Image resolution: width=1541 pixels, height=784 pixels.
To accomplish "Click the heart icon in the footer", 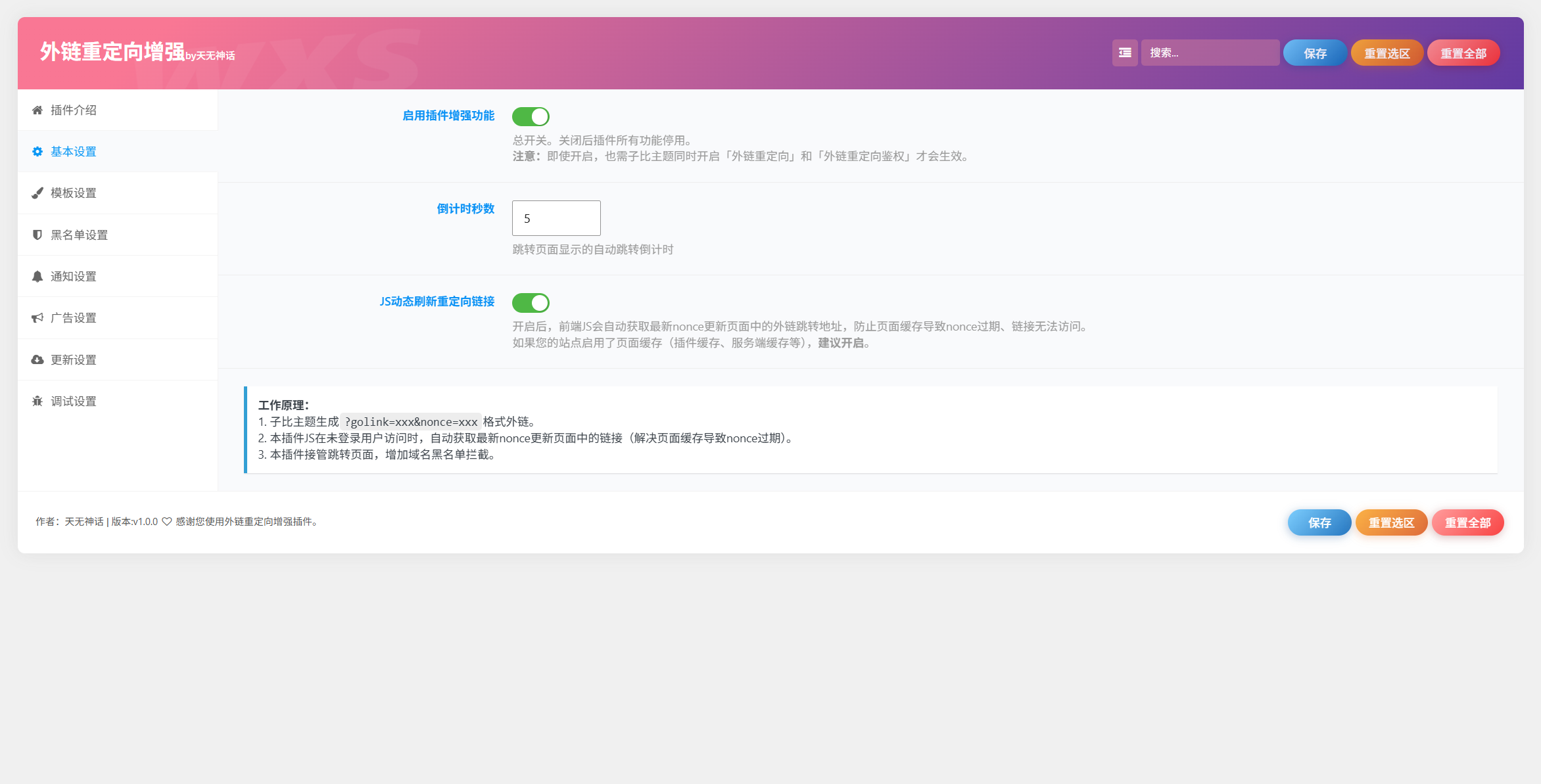I will pyautogui.click(x=167, y=522).
